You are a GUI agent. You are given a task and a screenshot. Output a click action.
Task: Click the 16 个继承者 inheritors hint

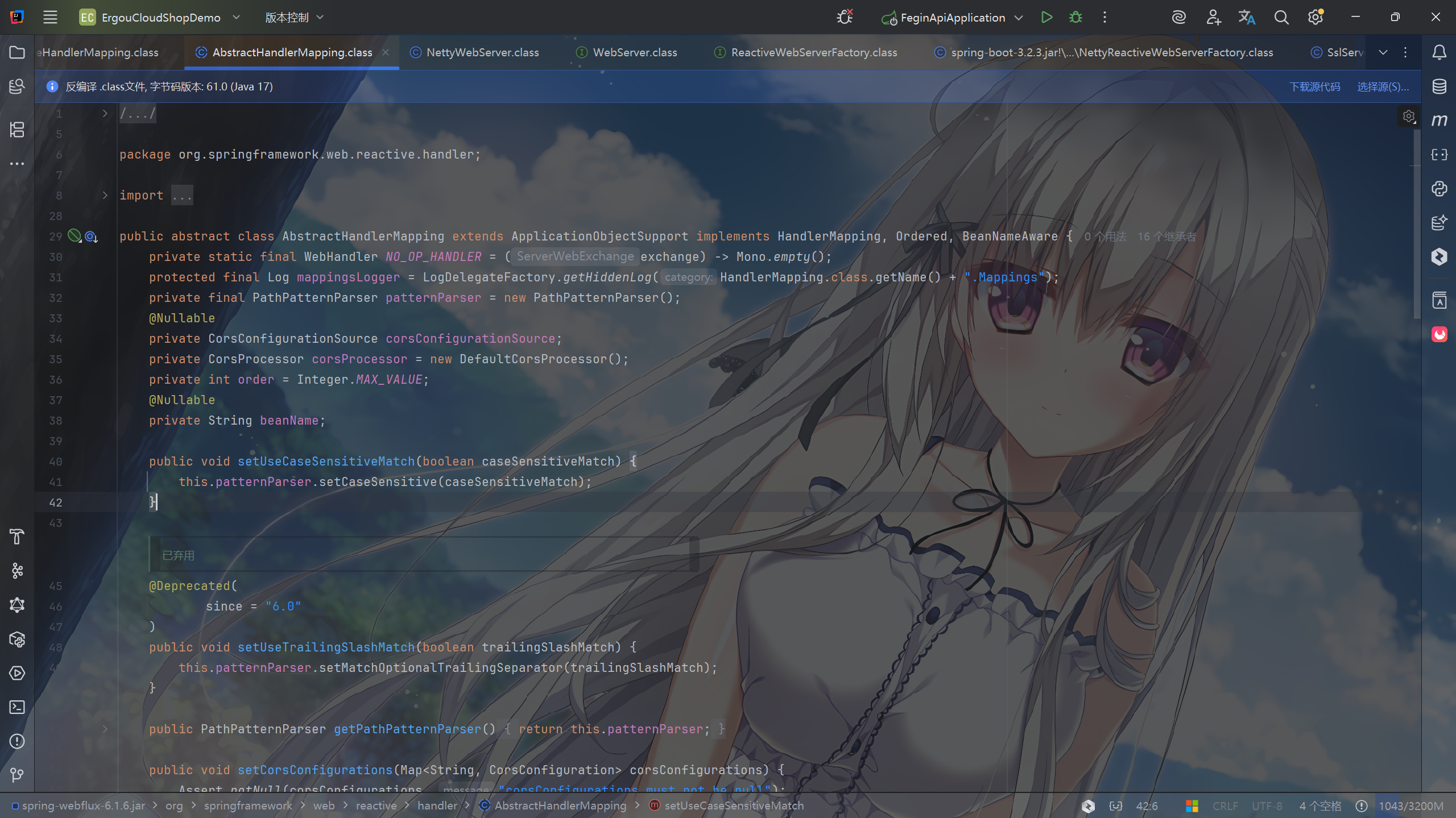(x=1167, y=236)
